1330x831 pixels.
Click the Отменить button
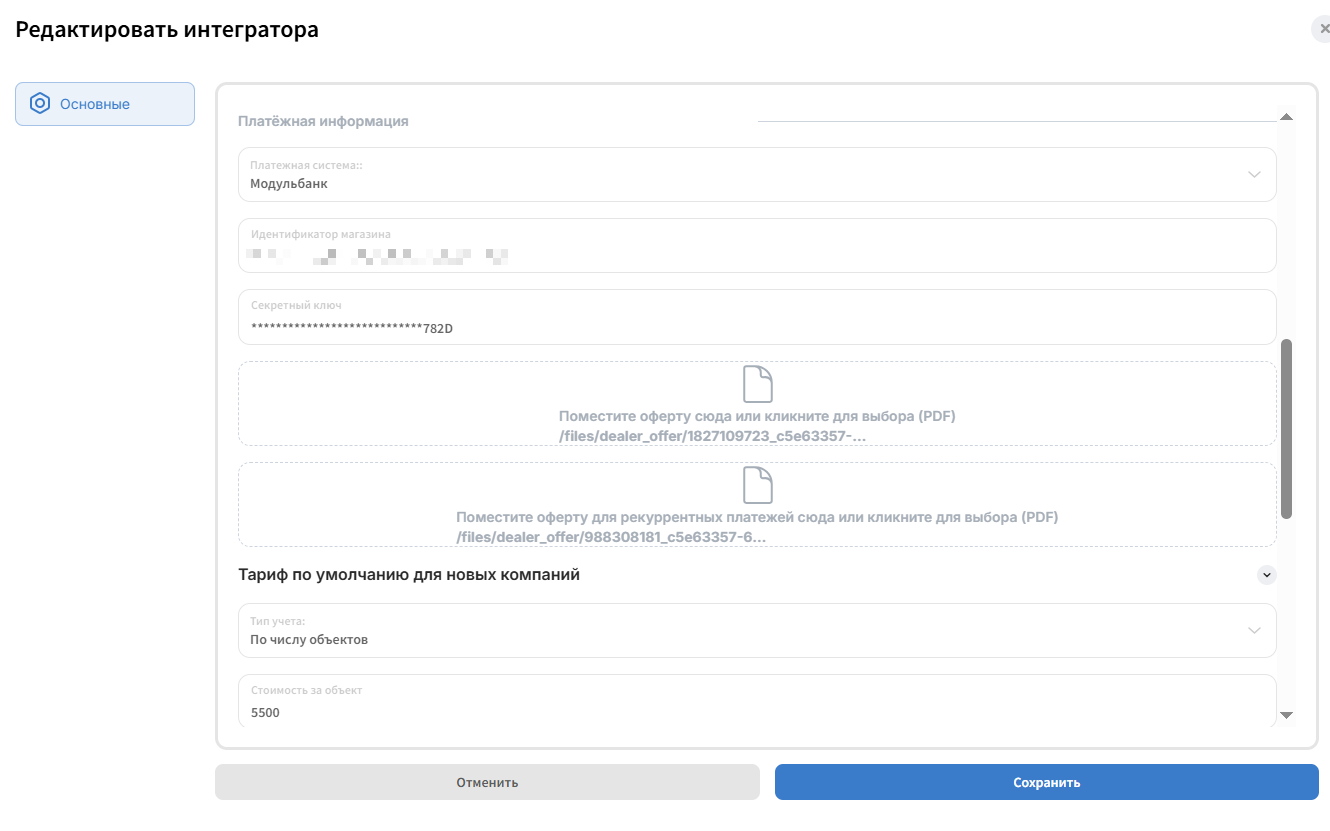point(487,782)
